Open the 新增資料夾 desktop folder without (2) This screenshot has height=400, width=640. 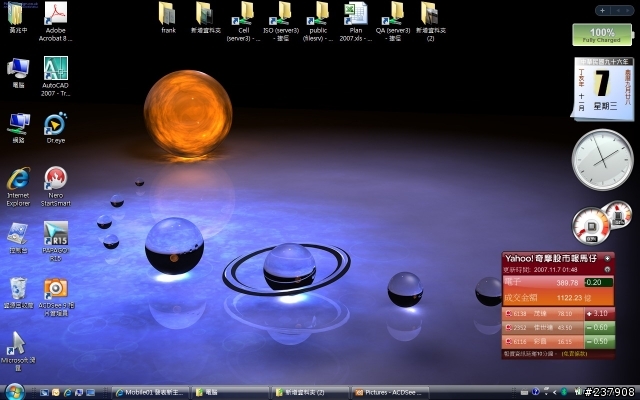[206, 18]
